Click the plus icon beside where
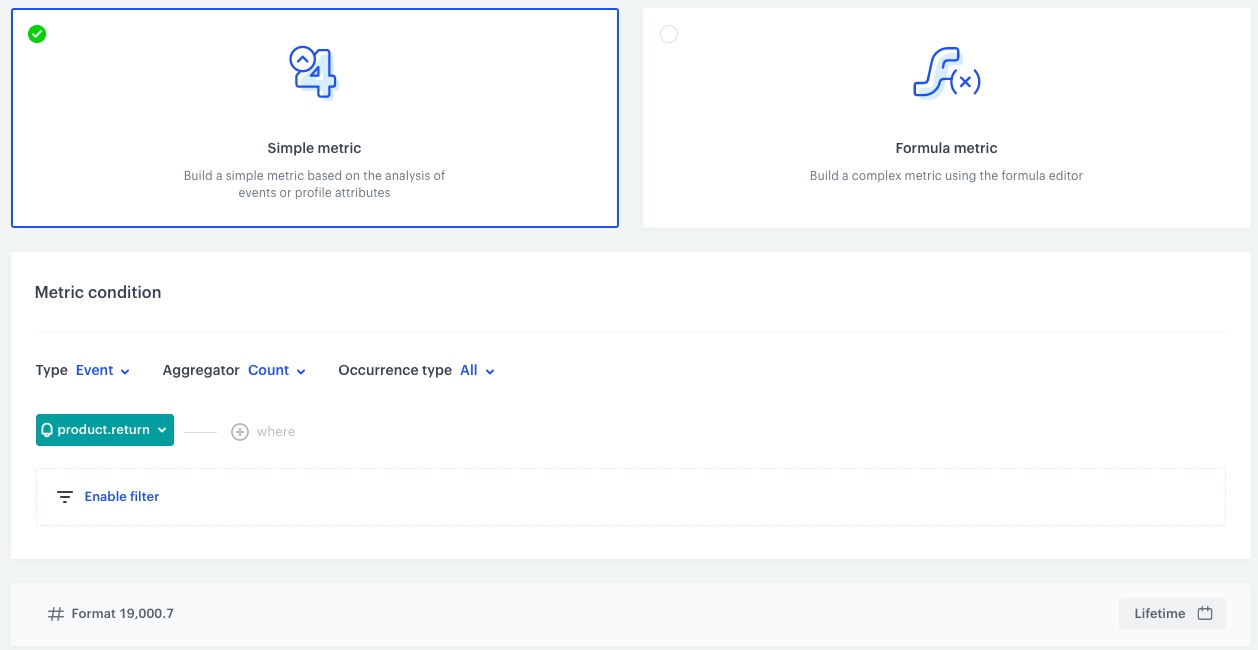Image resolution: width=1258 pixels, height=650 pixels. pos(240,432)
